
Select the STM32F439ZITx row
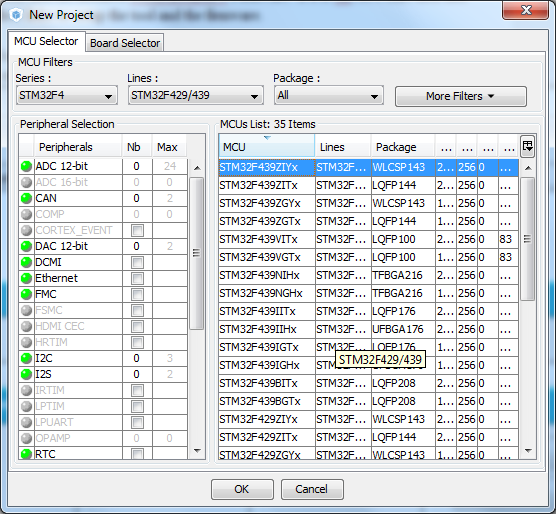pyautogui.click(x=368, y=185)
